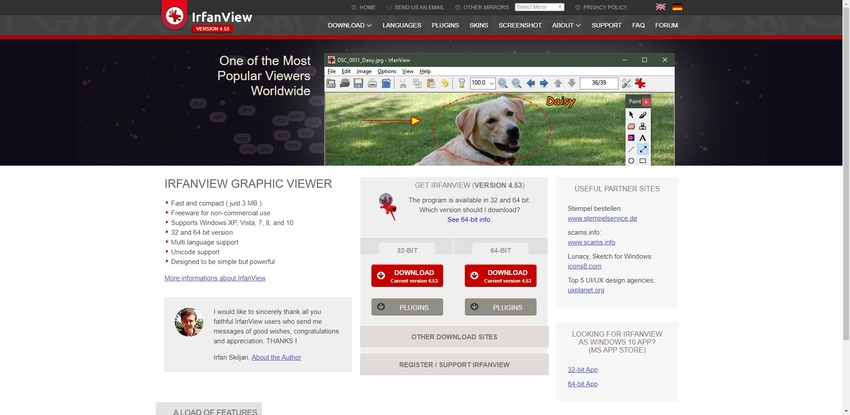The height and width of the screenshot is (415, 850).
Task: Click the save floppy disk icon in screenshot toolbar
Action: click(358, 83)
